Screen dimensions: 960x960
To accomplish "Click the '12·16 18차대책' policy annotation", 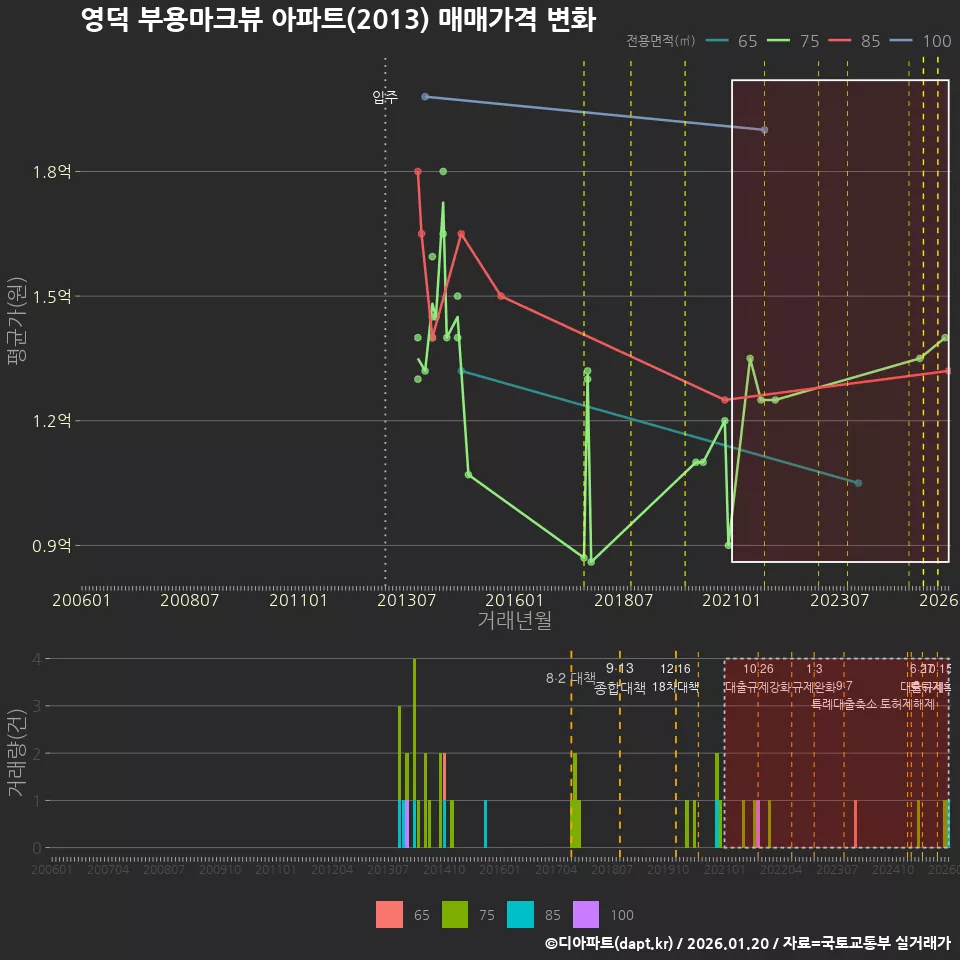I will [675, 678].
